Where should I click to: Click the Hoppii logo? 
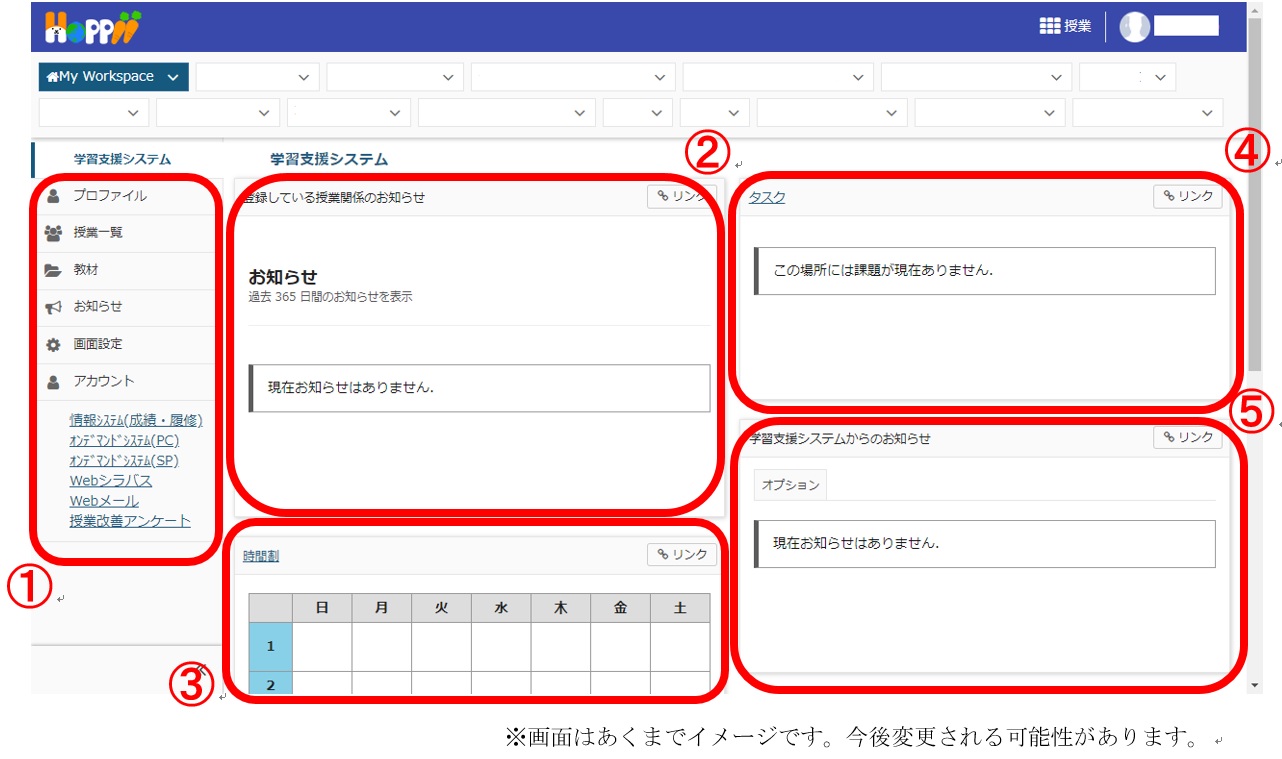[x=93, y=27]
